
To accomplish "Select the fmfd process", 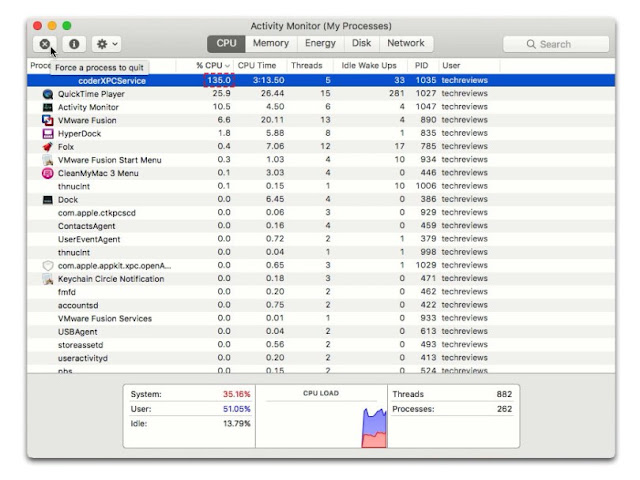I will point(67,292).
